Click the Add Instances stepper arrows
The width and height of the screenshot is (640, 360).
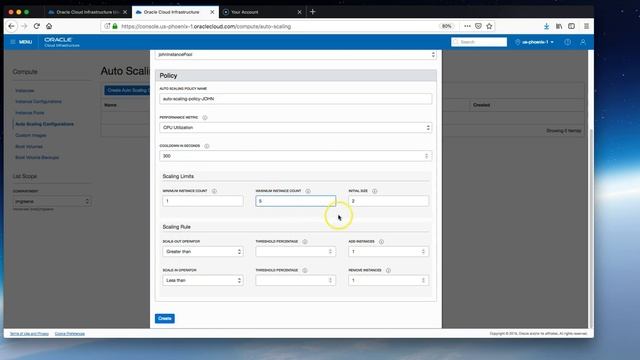pos(423,252)
